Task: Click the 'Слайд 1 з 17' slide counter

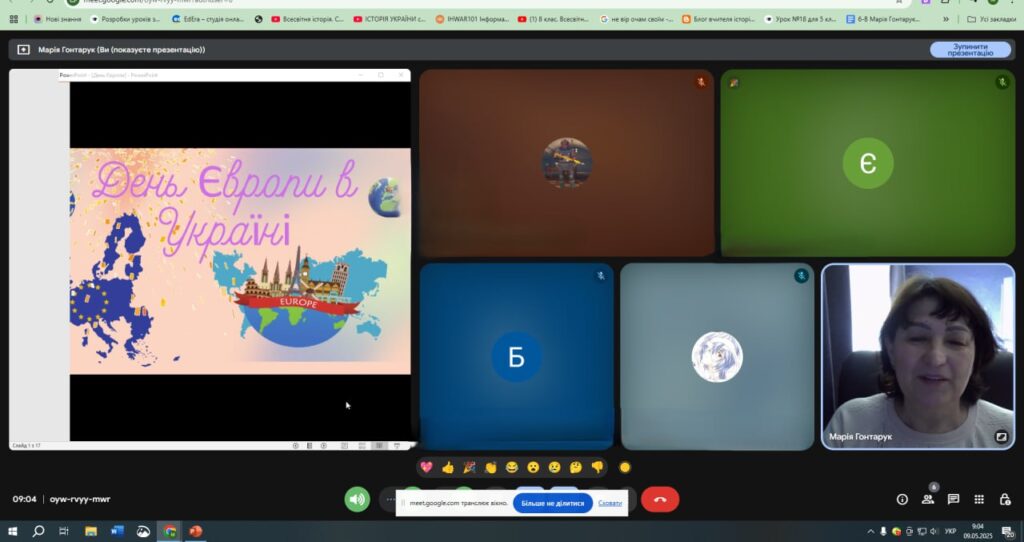Action: click(27, 446)
